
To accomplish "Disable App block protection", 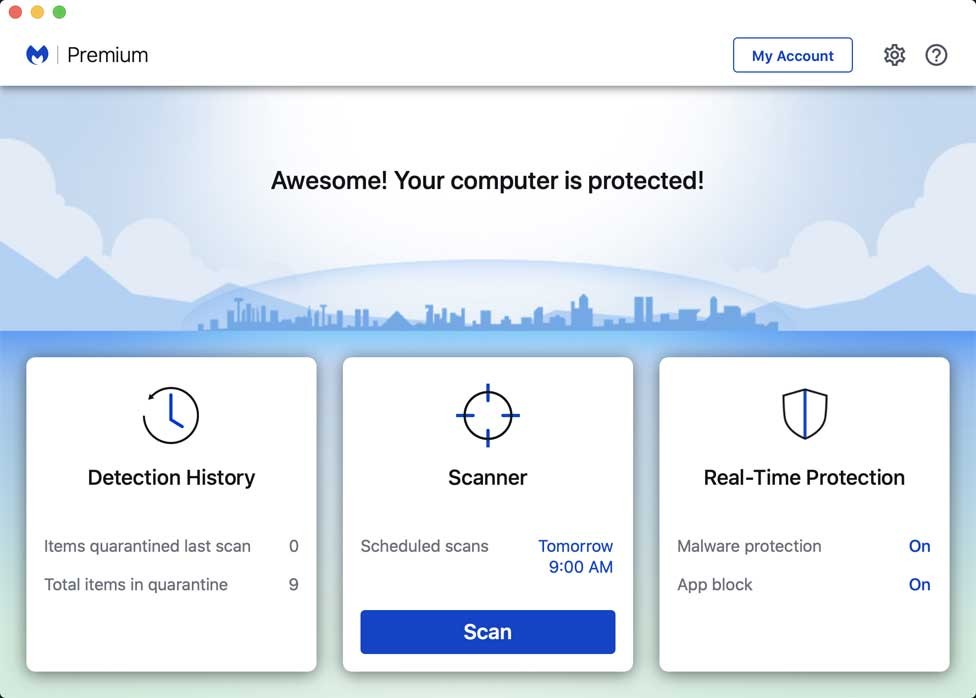I will (919, 584).
